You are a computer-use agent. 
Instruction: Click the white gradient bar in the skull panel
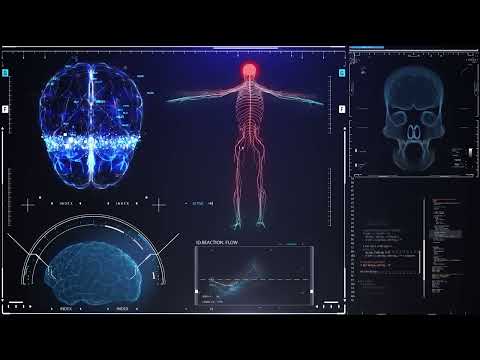coord(470,153)
